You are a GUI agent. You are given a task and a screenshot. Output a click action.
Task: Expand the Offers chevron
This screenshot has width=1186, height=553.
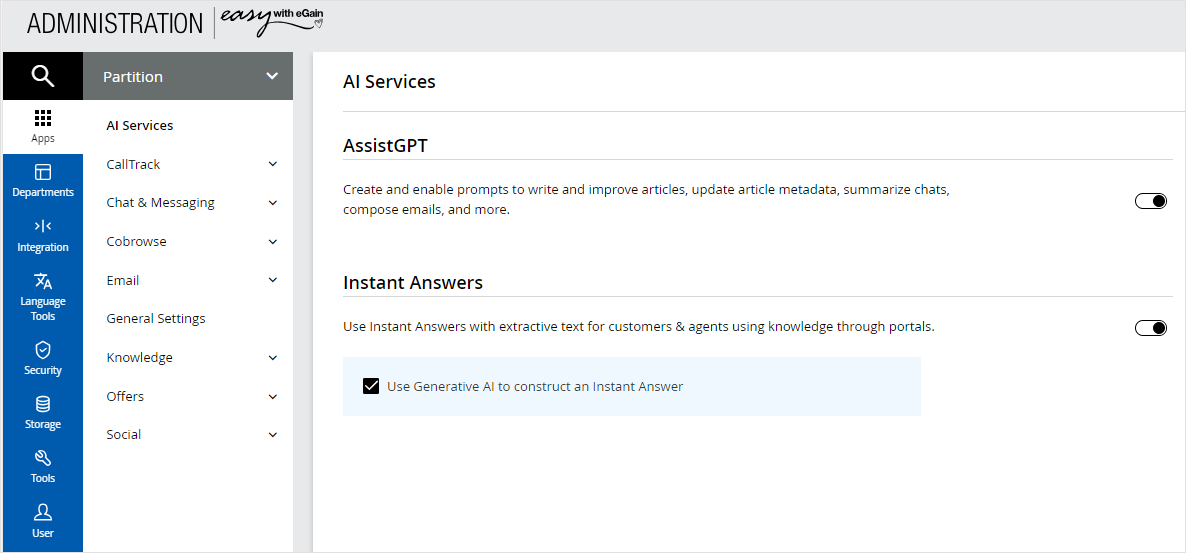pos(273,396)
